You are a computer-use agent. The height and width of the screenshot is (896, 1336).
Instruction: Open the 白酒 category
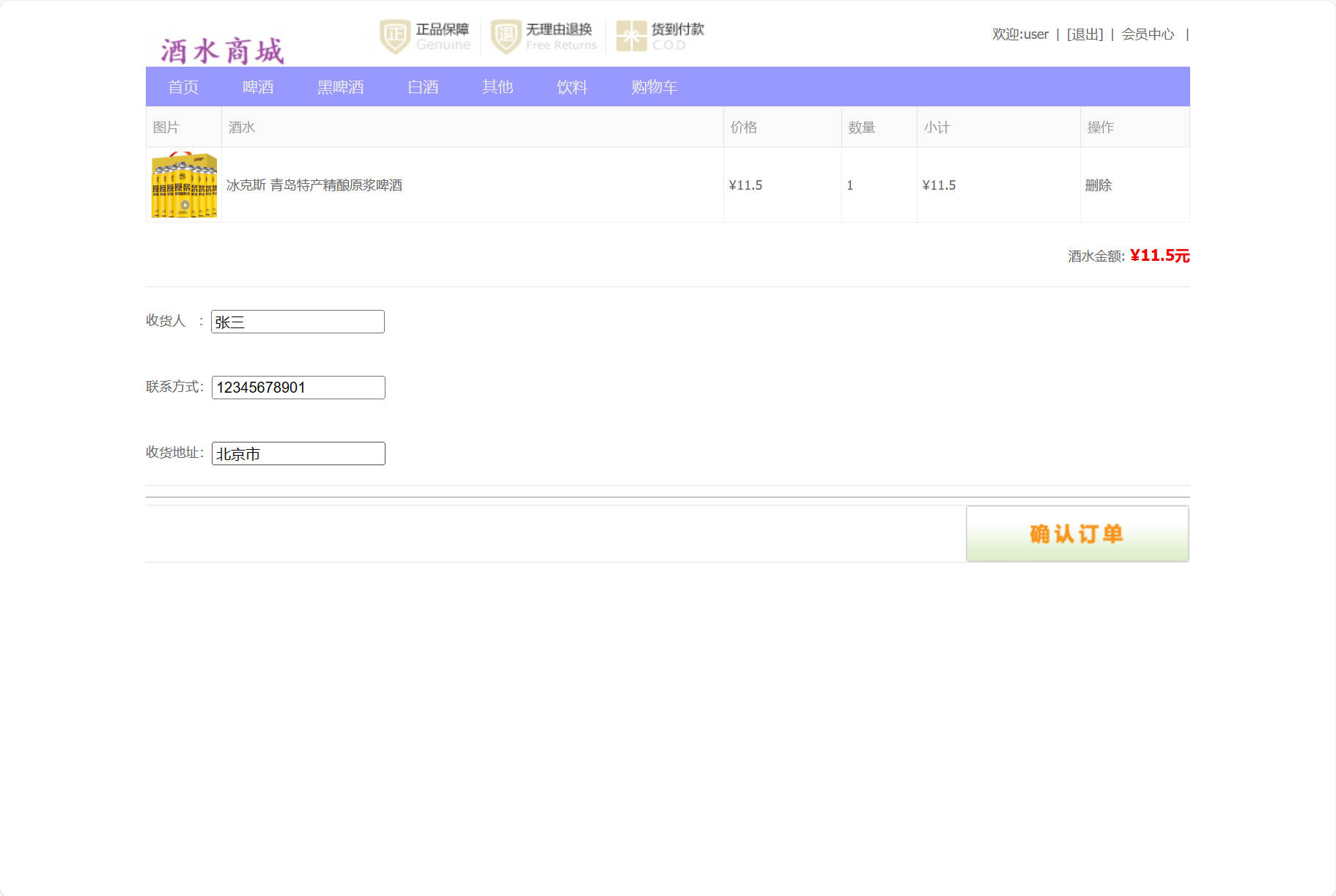(x=424, y=86)
